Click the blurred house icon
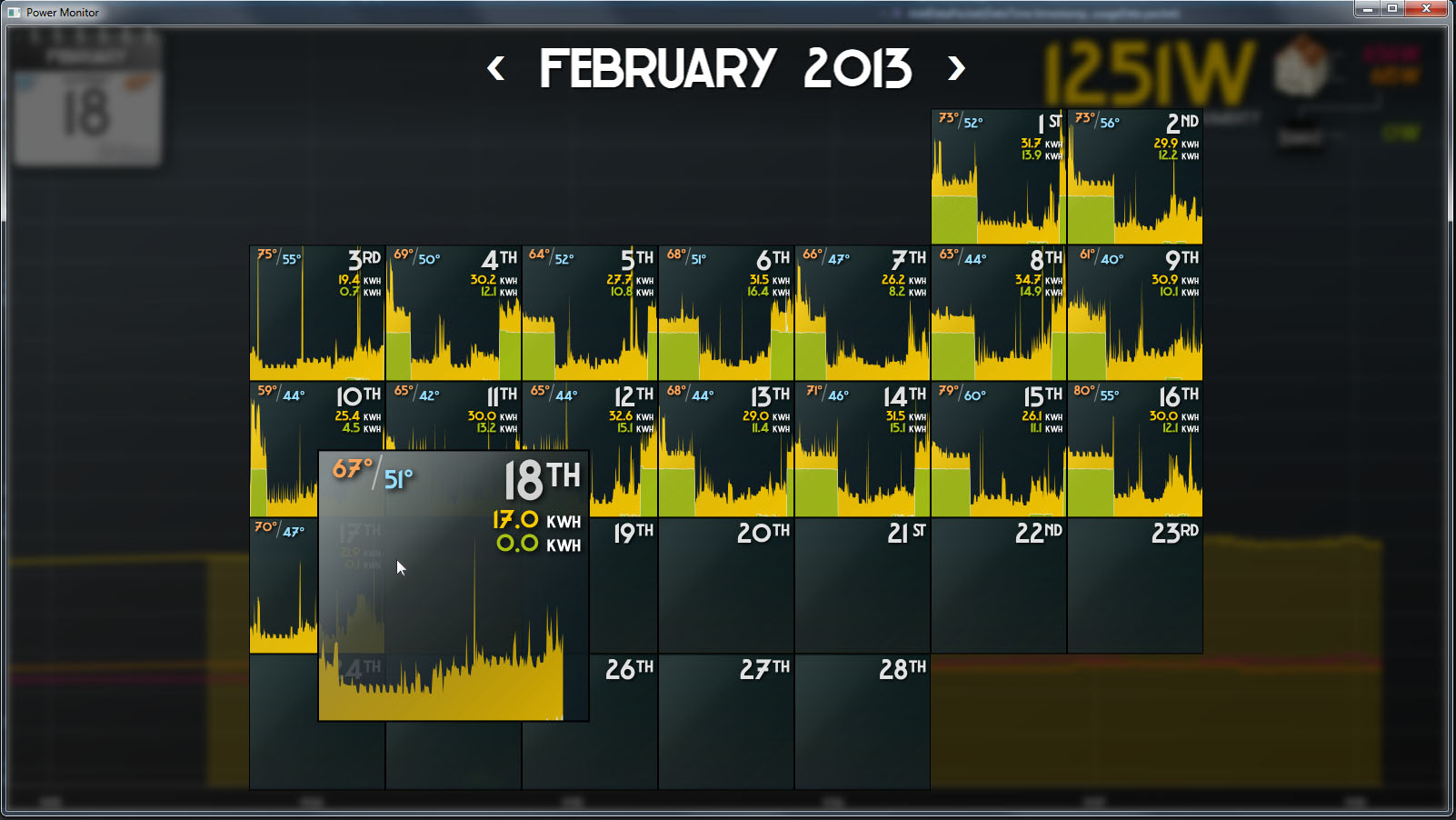This screenshot has height=820, width=1456. click(x=1301, y=68)
